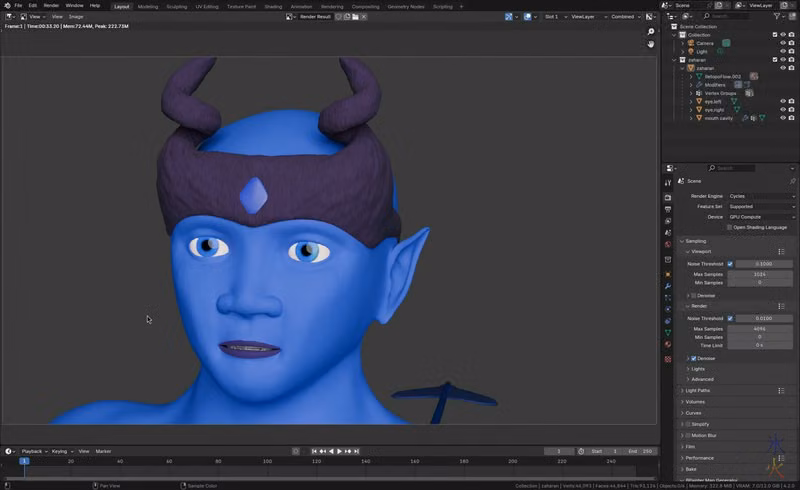Play the animation forward

[x=339, y=451]
